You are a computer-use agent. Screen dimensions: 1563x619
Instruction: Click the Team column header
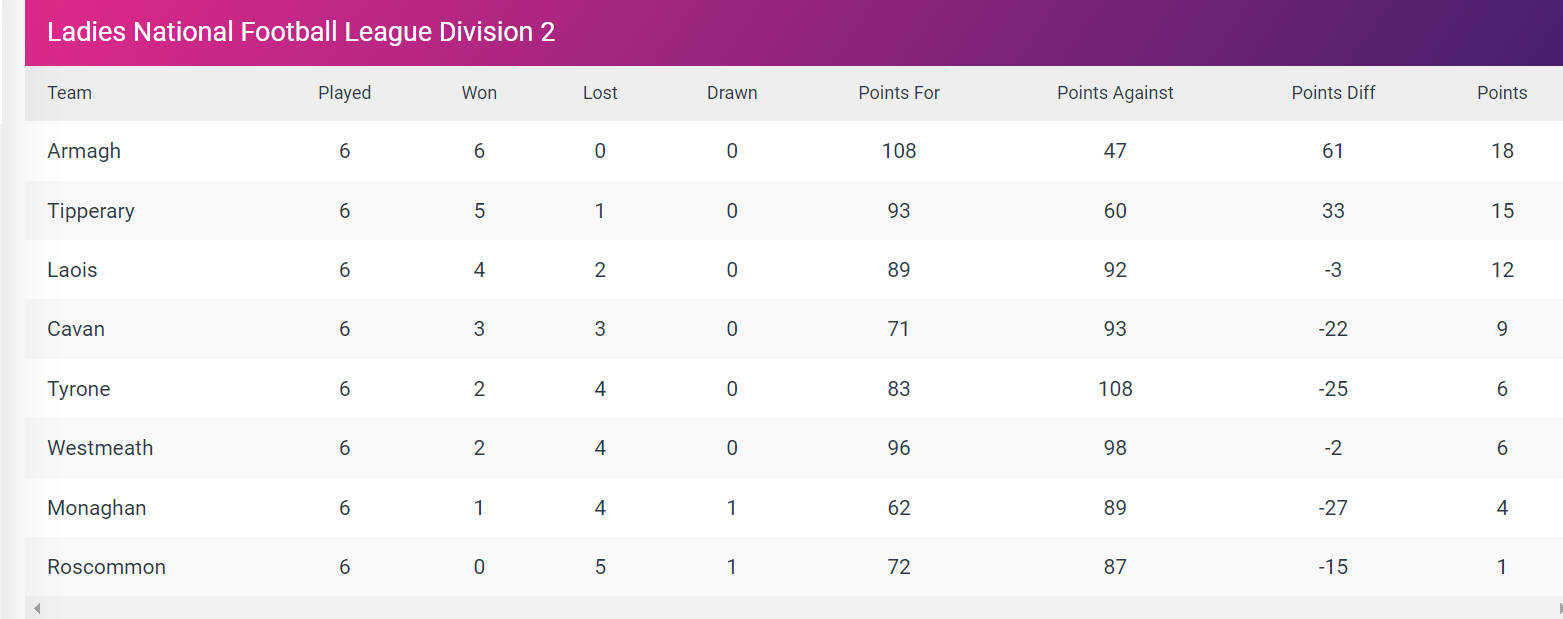click(70, 93)
